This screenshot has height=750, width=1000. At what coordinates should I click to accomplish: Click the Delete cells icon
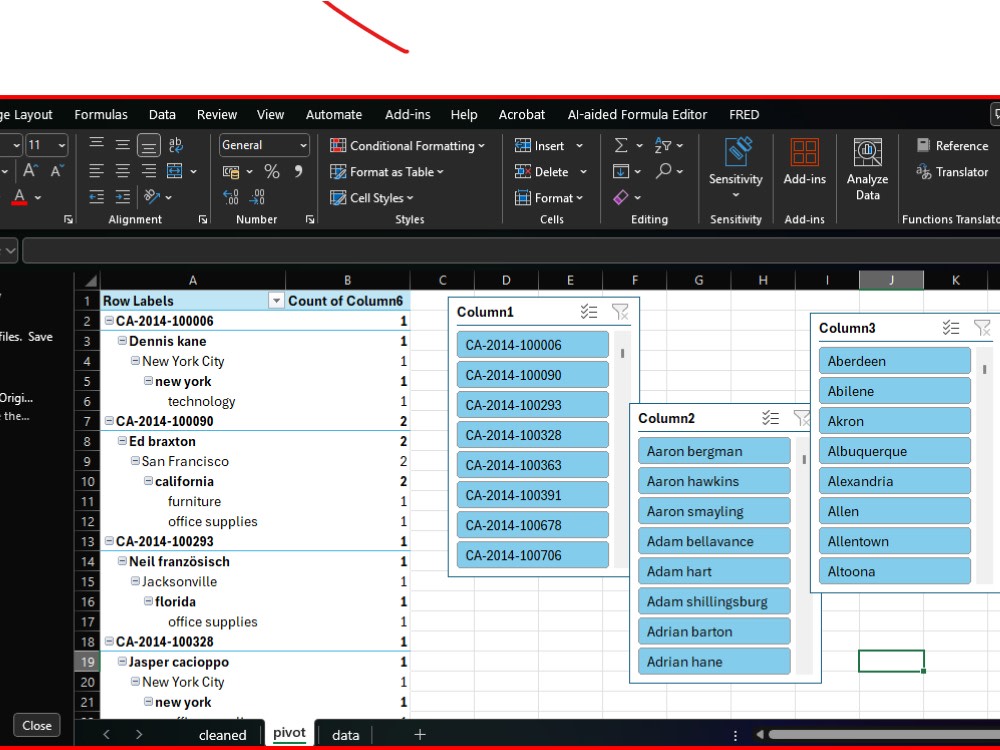click(x=523, y=172)
